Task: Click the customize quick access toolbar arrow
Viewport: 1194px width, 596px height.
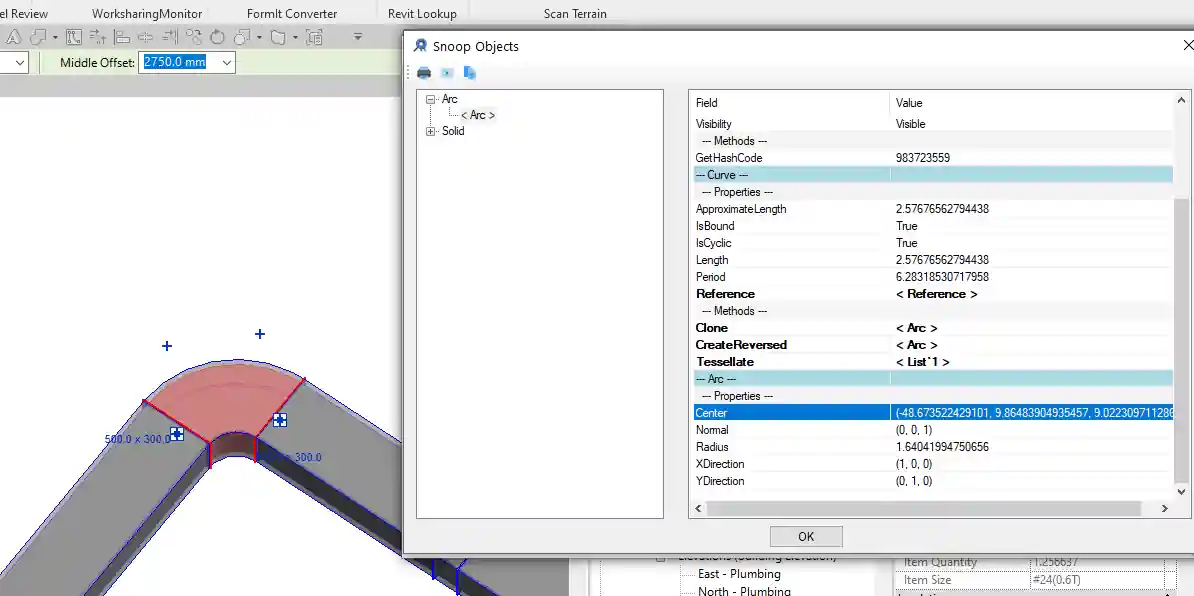Action: [358, 37]
